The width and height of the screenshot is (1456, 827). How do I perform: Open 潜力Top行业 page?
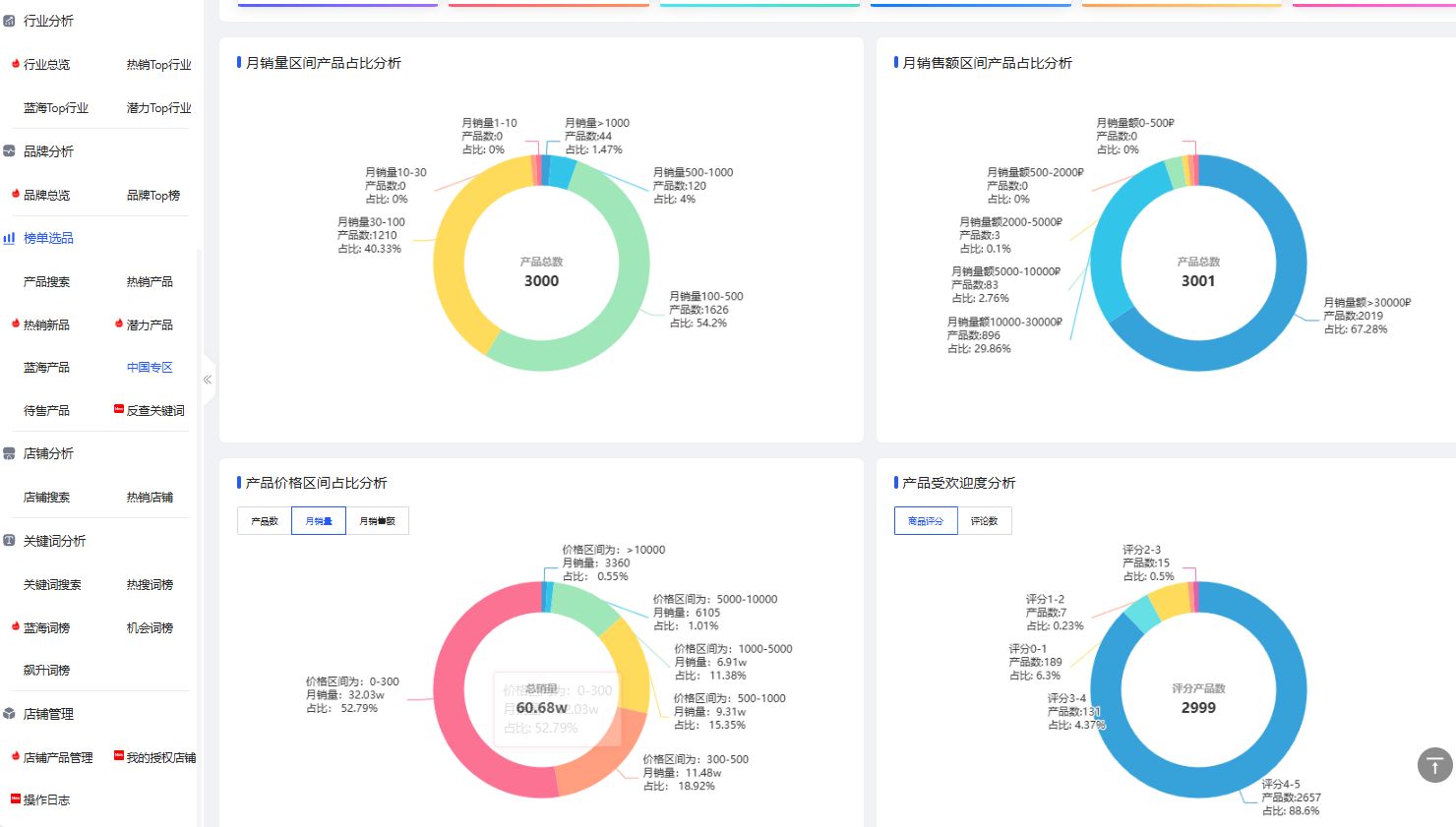pos(158,108)
